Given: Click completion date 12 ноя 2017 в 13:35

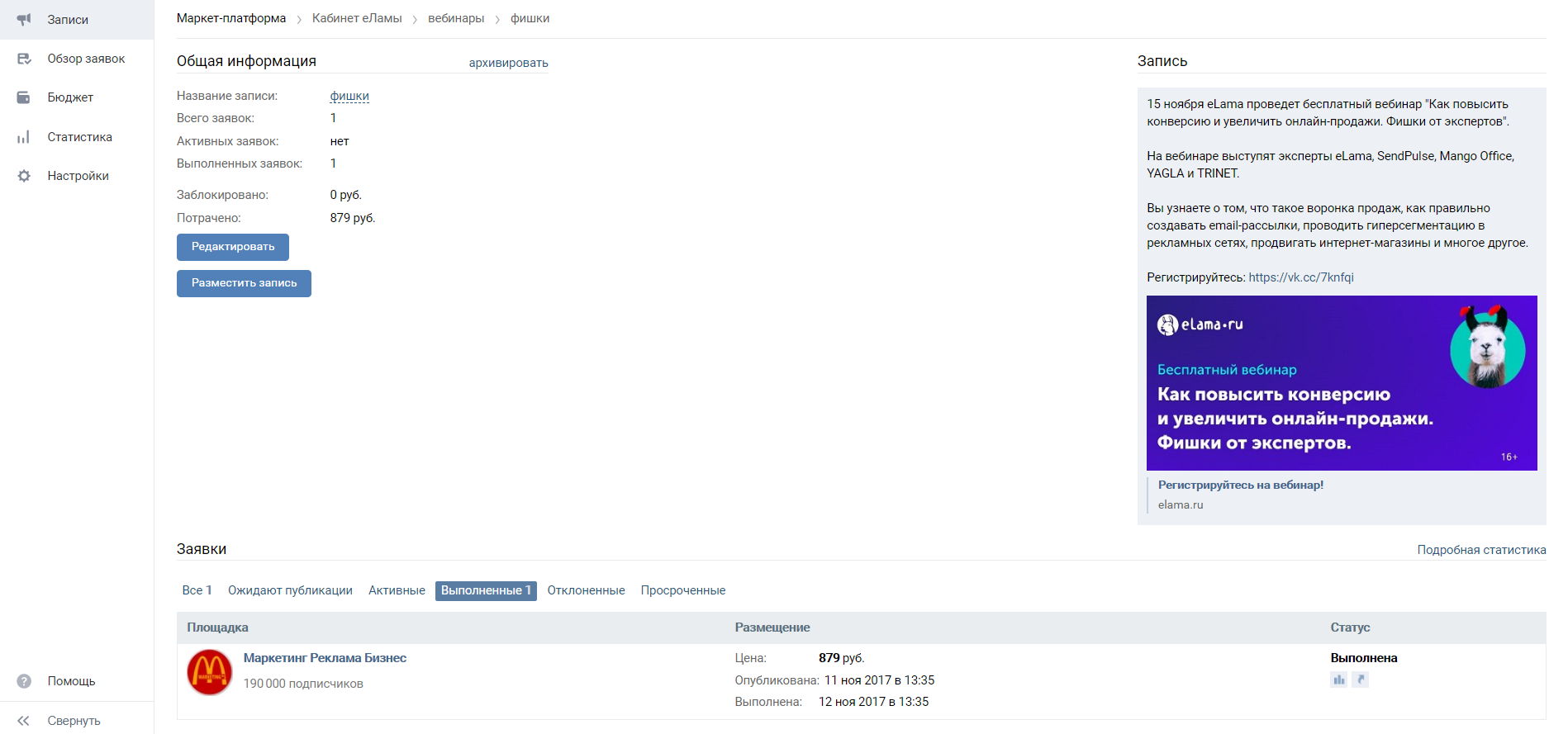Looking at the screenshot, I should [873, 702].
